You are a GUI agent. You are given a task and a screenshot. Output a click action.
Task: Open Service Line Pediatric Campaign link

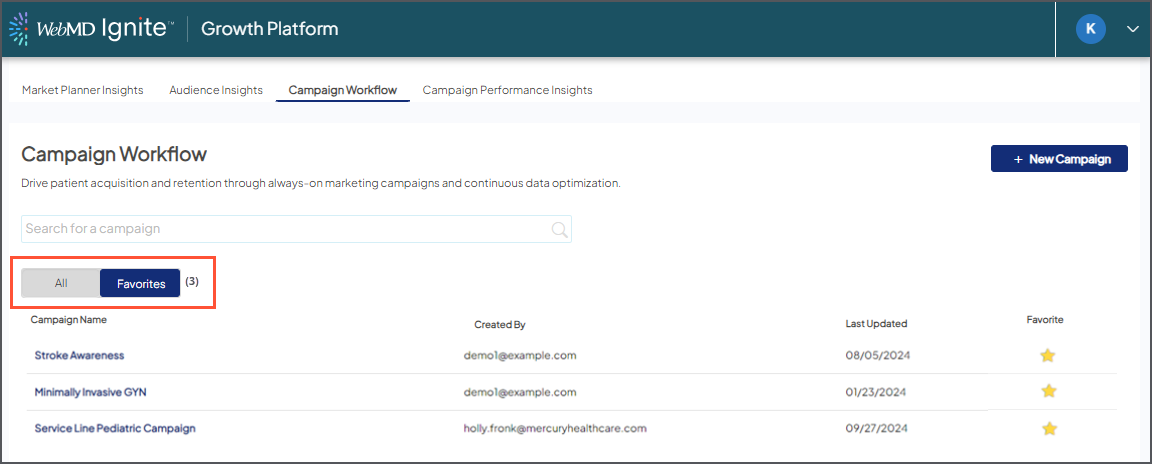[115, 428]
